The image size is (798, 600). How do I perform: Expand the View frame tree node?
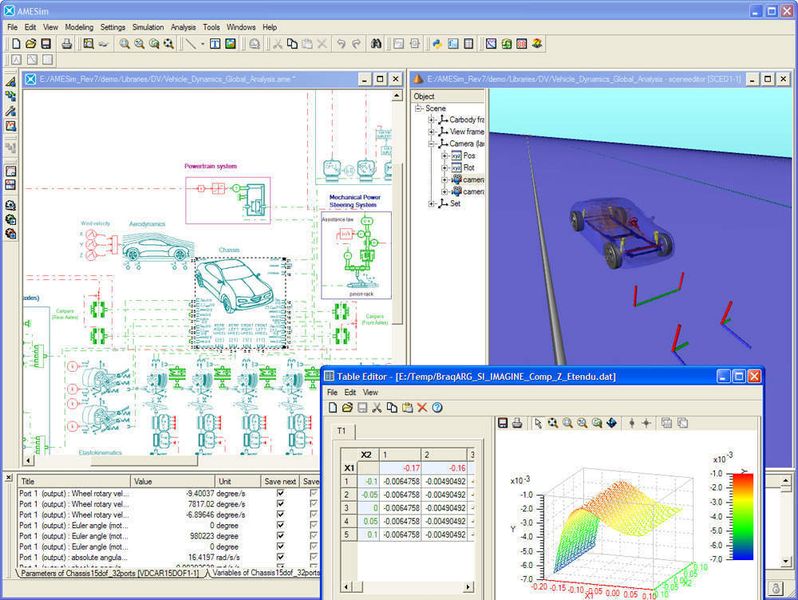[x=432, y=132]
